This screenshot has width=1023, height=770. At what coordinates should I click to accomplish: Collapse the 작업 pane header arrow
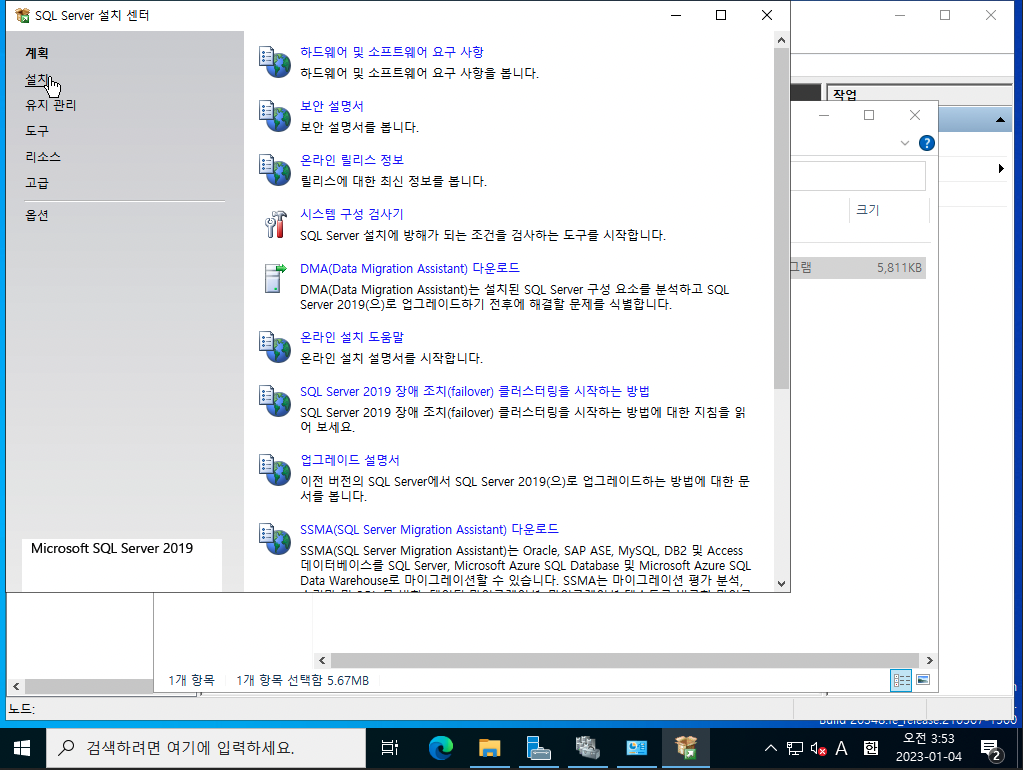(1000, 120)
